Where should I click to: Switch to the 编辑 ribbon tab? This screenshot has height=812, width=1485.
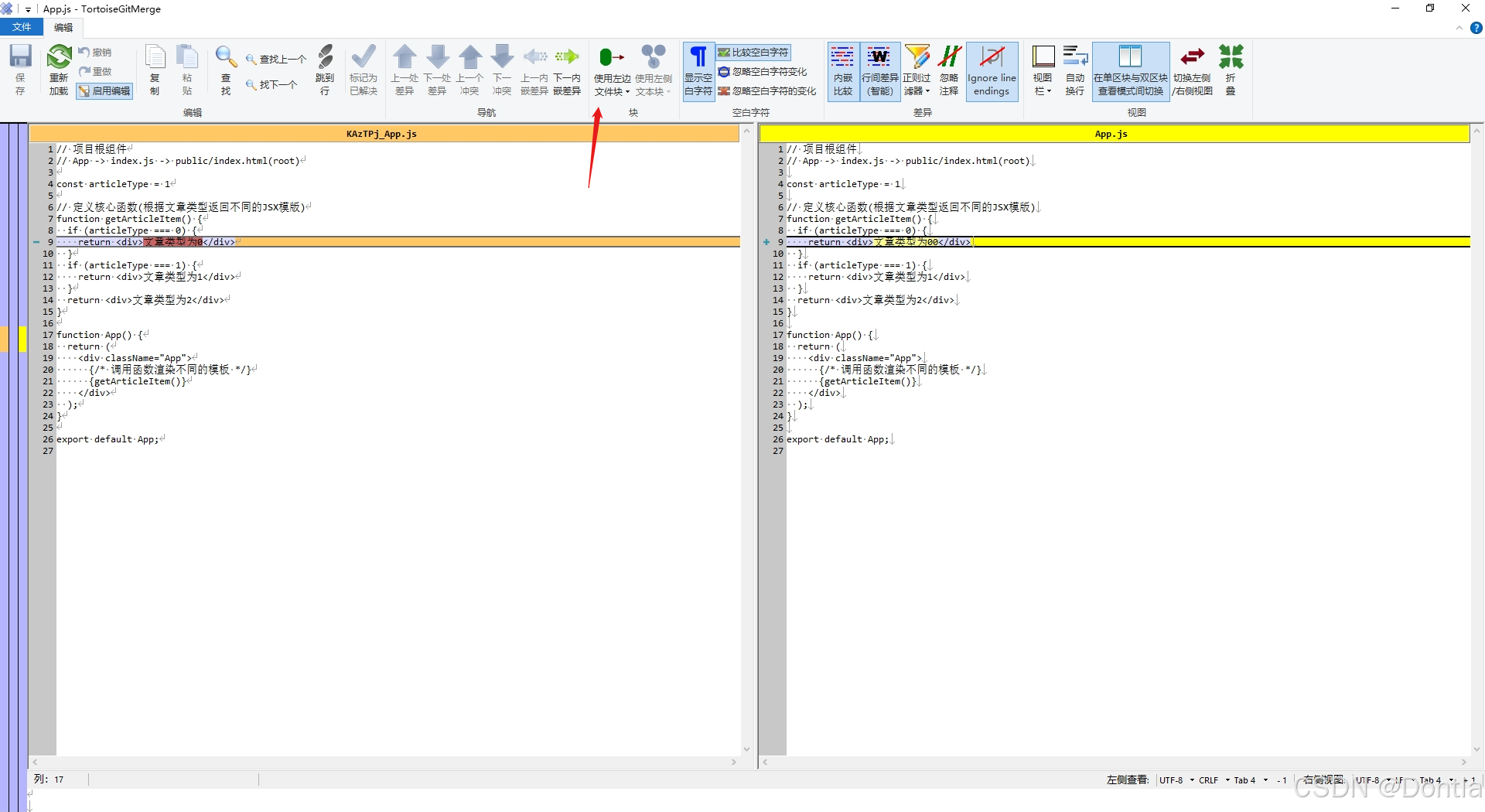(63, 28)
